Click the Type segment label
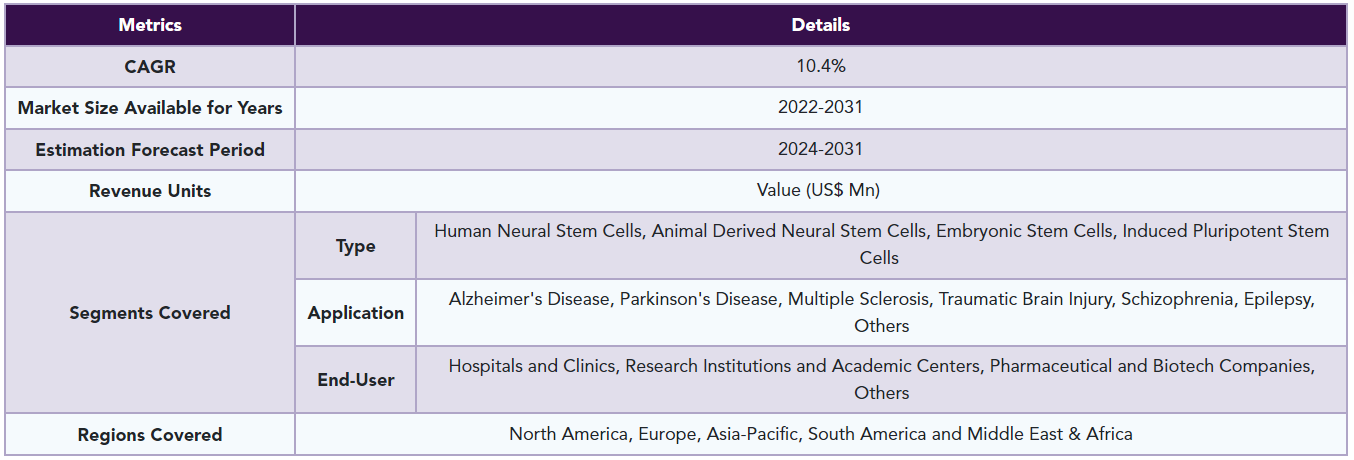This screenshot has height=460, width=1354. coord(355,246)
